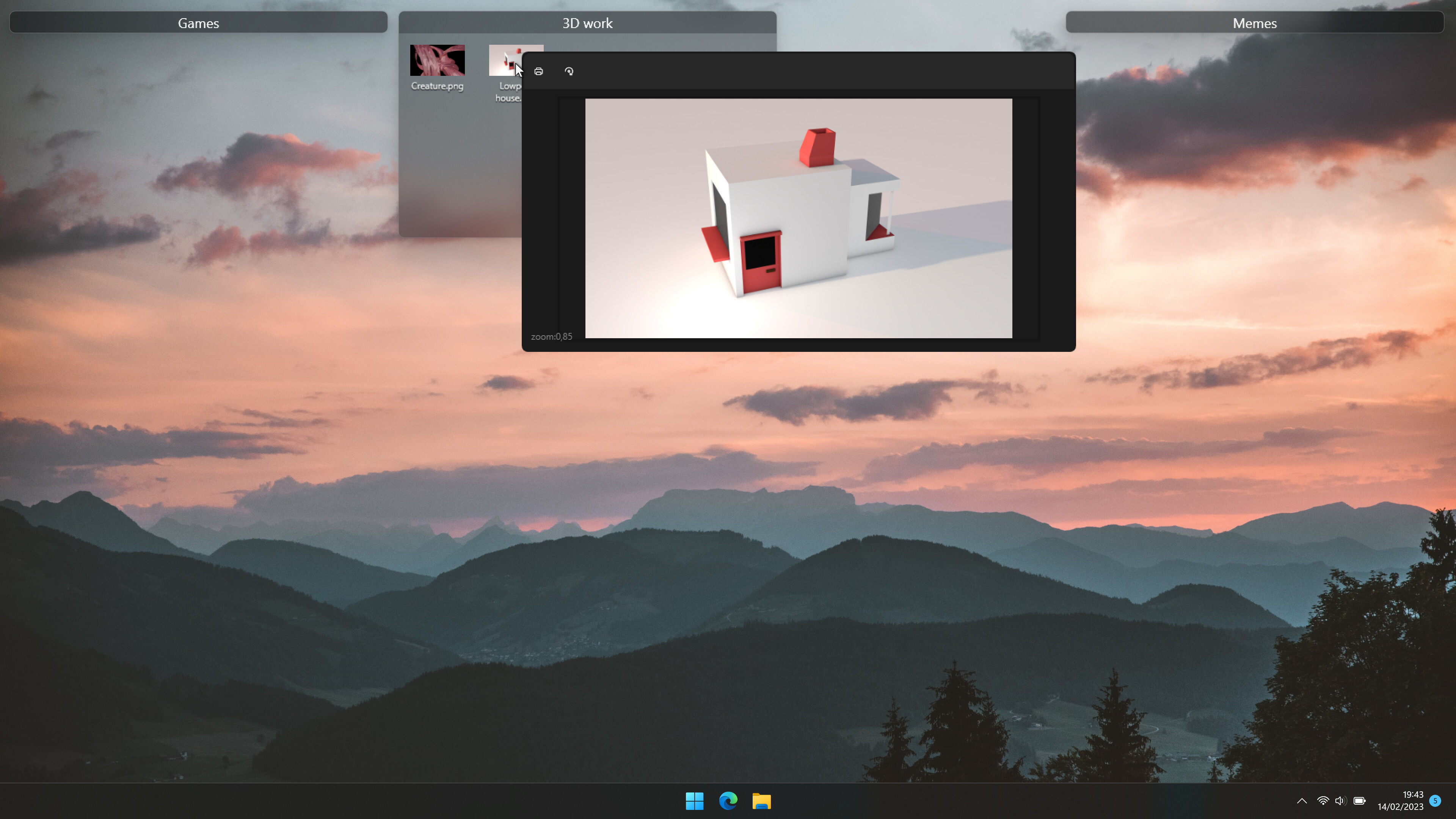Image resolution: width=1456 pixels, height=819 pixels.
Task: Click the network status indicator to toggle connectivity panel
Action: 1323,801
